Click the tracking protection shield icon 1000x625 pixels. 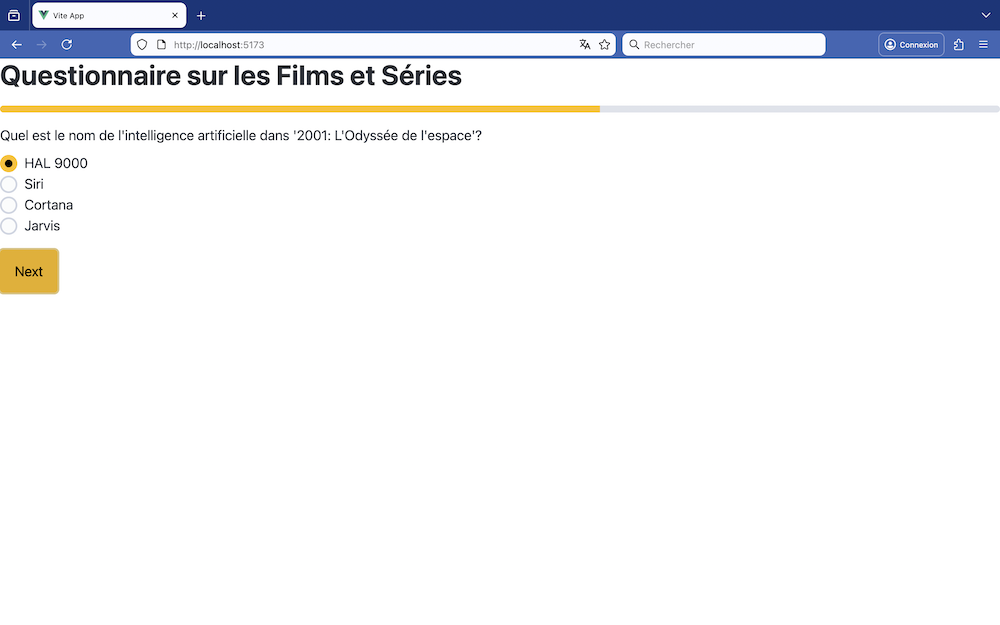[x=142, y=45]
